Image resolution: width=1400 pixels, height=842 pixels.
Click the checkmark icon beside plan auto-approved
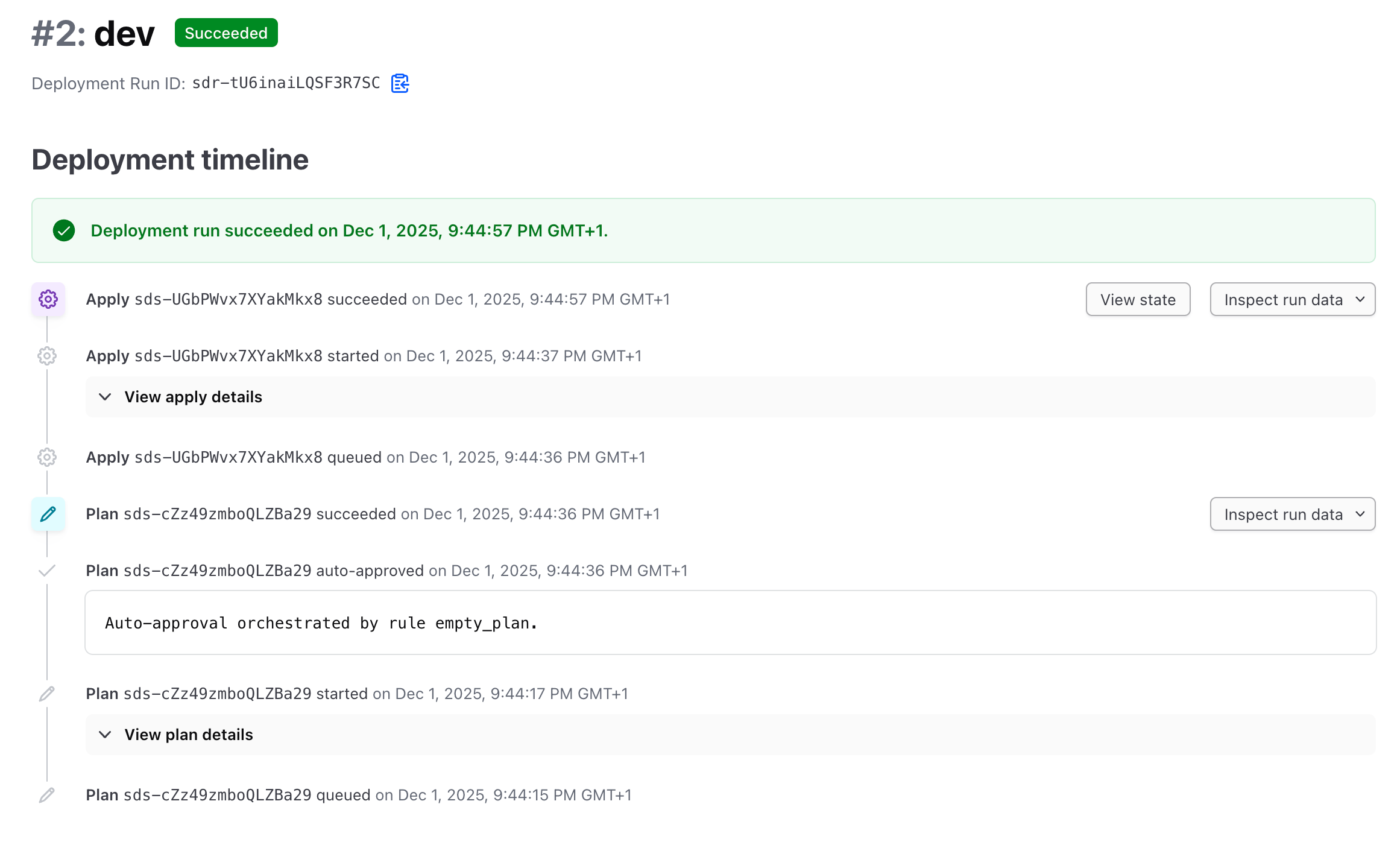[x=47, y=571]
